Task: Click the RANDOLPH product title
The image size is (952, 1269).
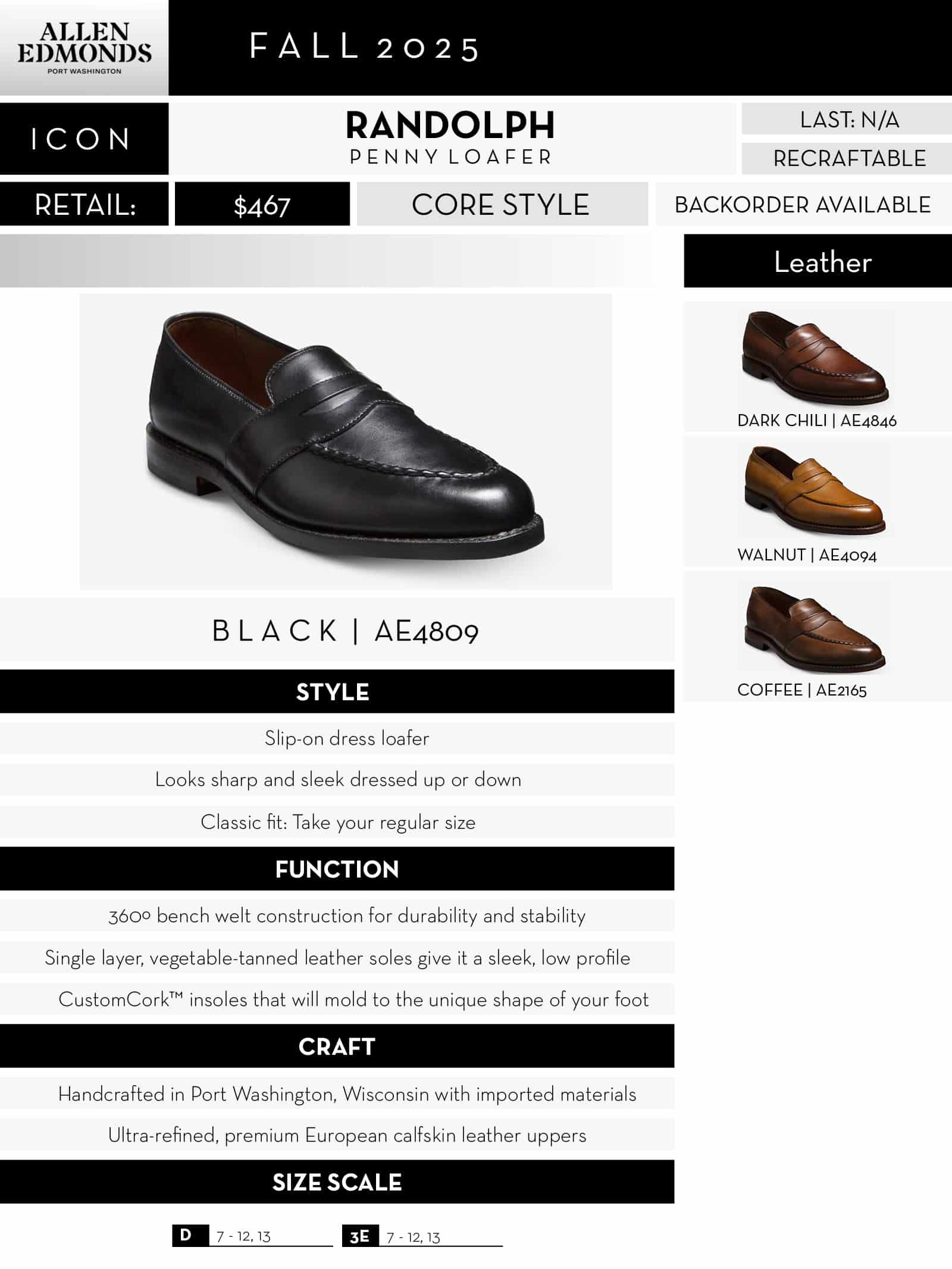Action: click(450, 126)
